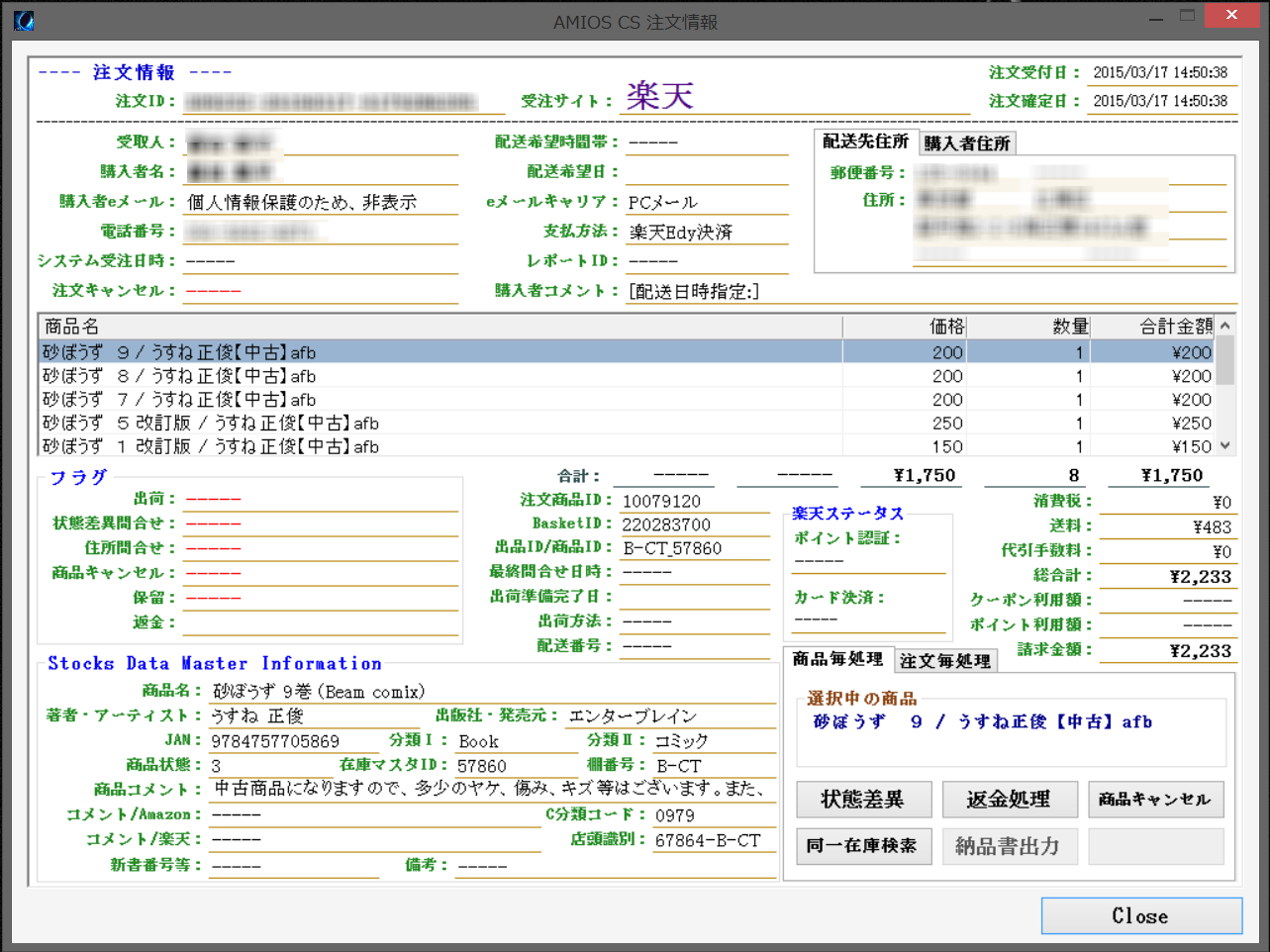Click the 保留 flag field
This screenshot has width=1270, height=952.
(321, 599)
